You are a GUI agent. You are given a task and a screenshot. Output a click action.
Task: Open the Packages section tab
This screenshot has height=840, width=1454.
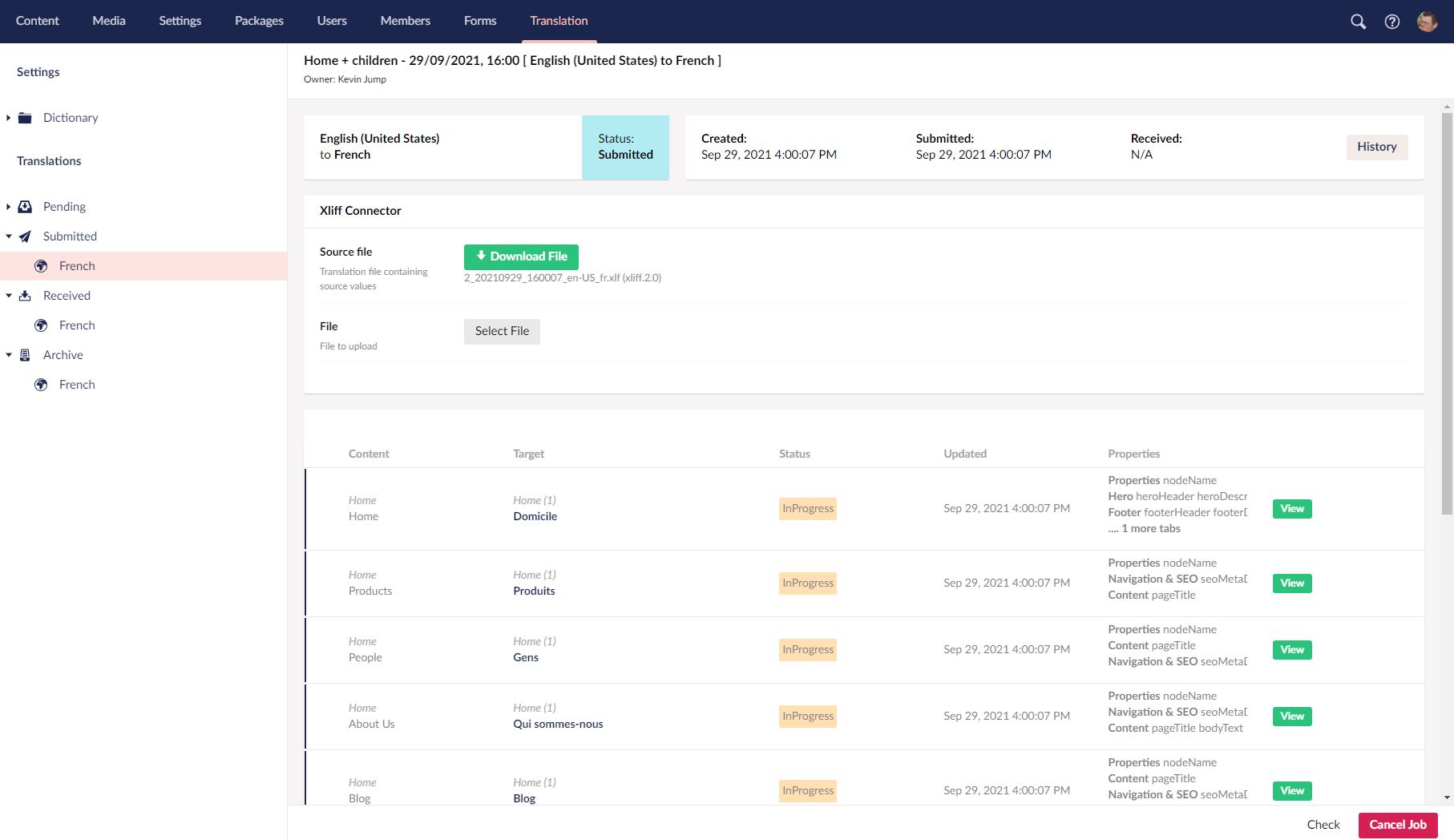pos(259,21)
